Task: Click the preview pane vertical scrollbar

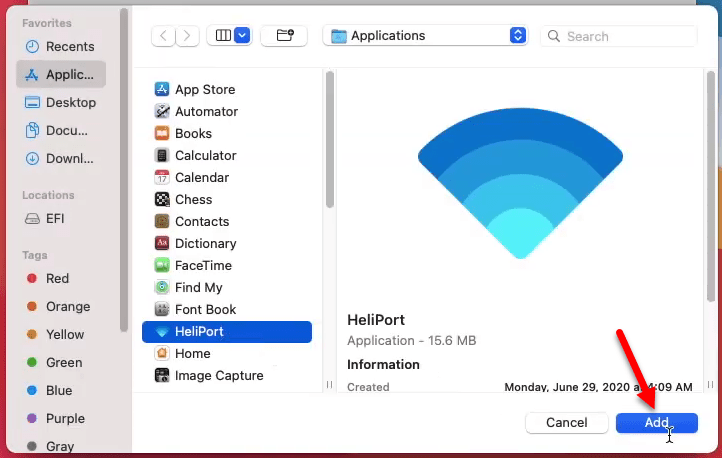Action: coord(710,186)
